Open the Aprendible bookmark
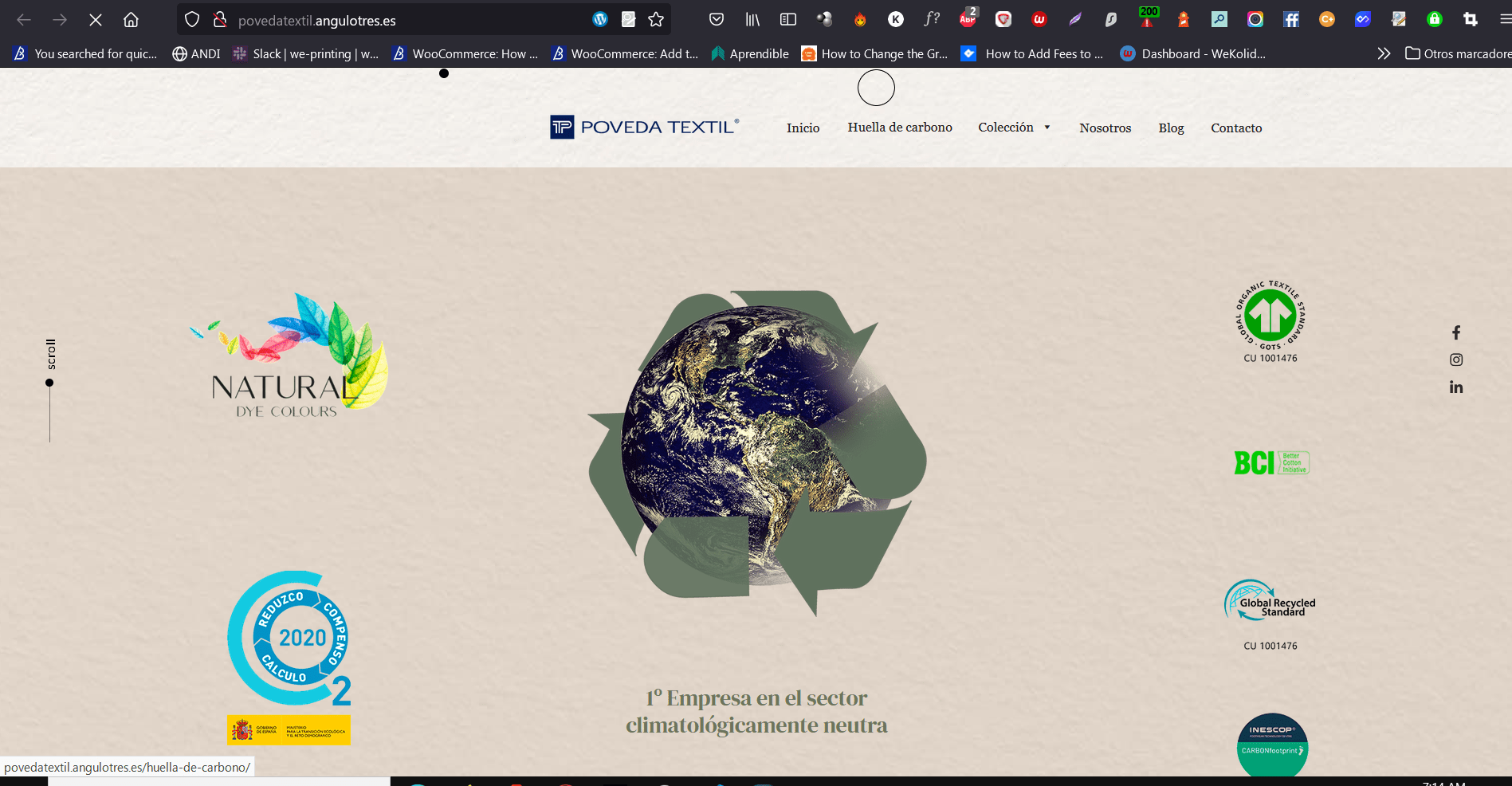 pos(750,53)
